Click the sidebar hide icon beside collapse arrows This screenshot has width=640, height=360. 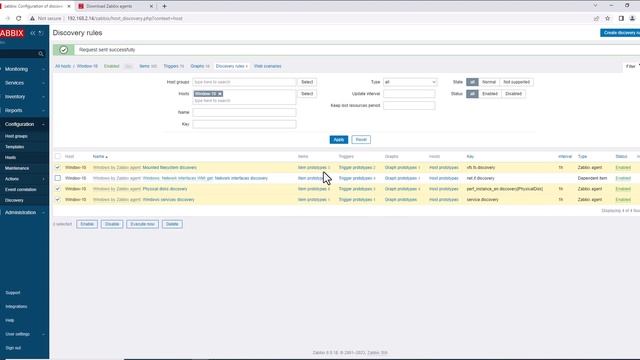pos(41,33)
